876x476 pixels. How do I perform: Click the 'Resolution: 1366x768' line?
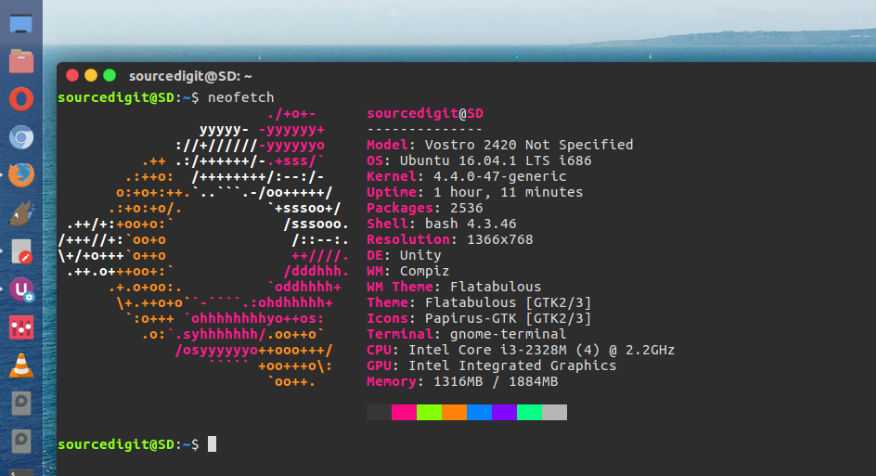[450, 239]
